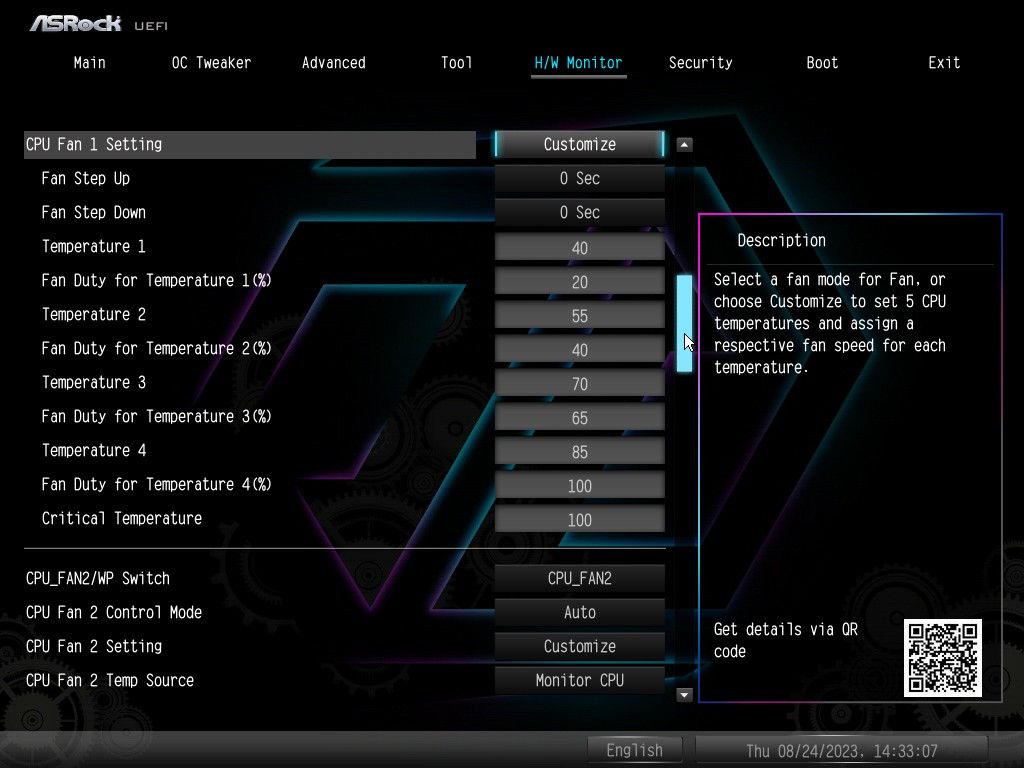Select the Temperature 1 label
This screenshot has width=1024, height=768.
(93, 246)
